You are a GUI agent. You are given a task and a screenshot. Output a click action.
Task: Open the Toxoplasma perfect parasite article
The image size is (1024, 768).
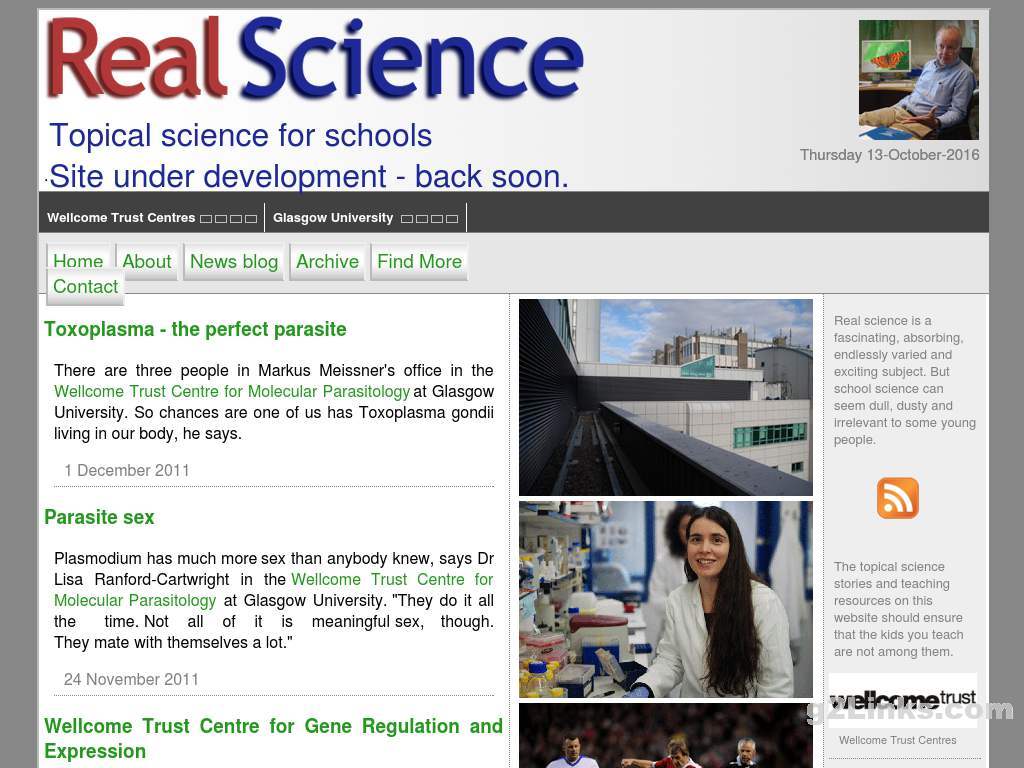(x=195, y=329)
